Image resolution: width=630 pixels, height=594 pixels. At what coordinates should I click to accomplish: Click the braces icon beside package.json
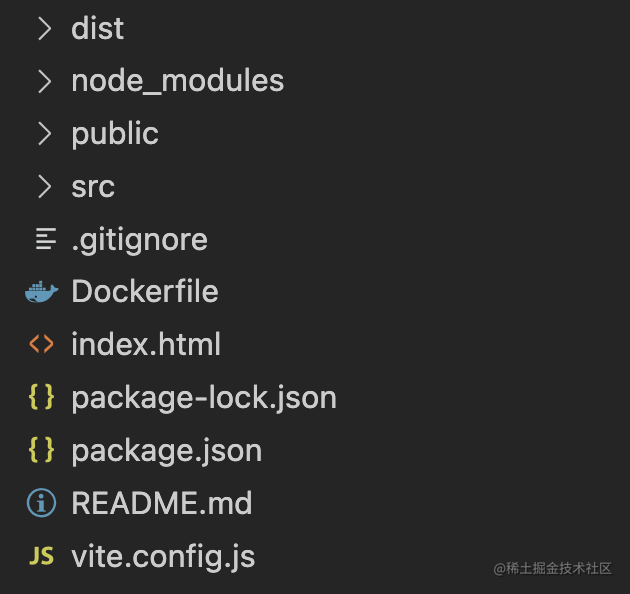coord(41,450)
